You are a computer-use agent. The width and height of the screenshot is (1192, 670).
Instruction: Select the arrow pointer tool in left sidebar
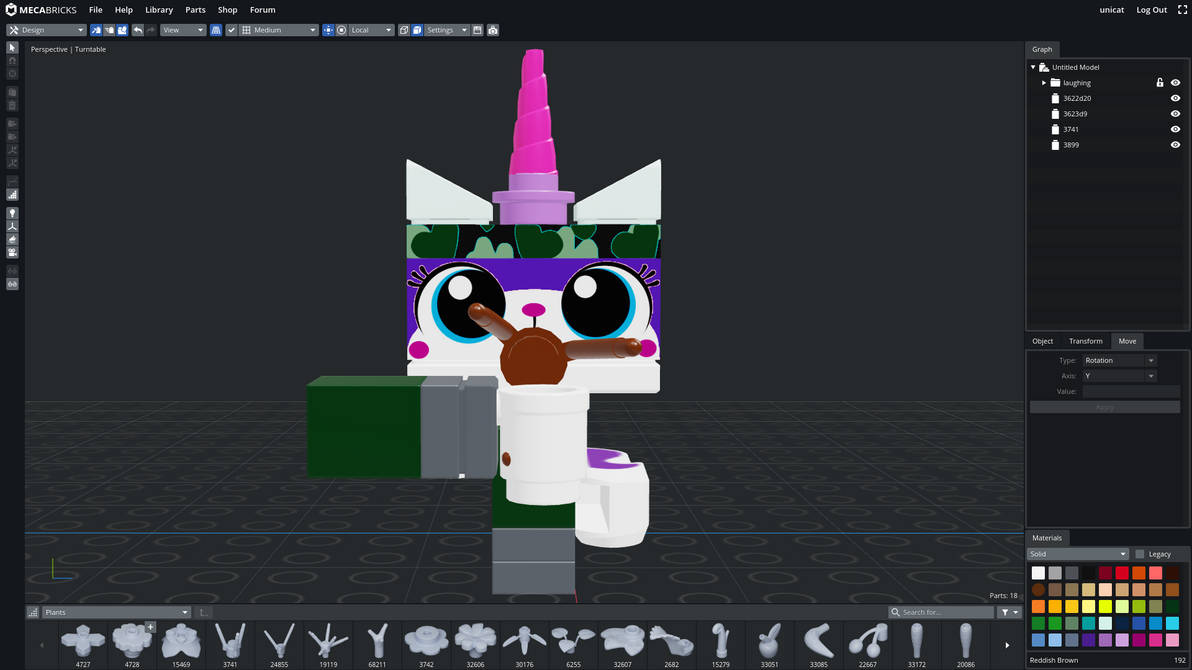pos(12,47)
